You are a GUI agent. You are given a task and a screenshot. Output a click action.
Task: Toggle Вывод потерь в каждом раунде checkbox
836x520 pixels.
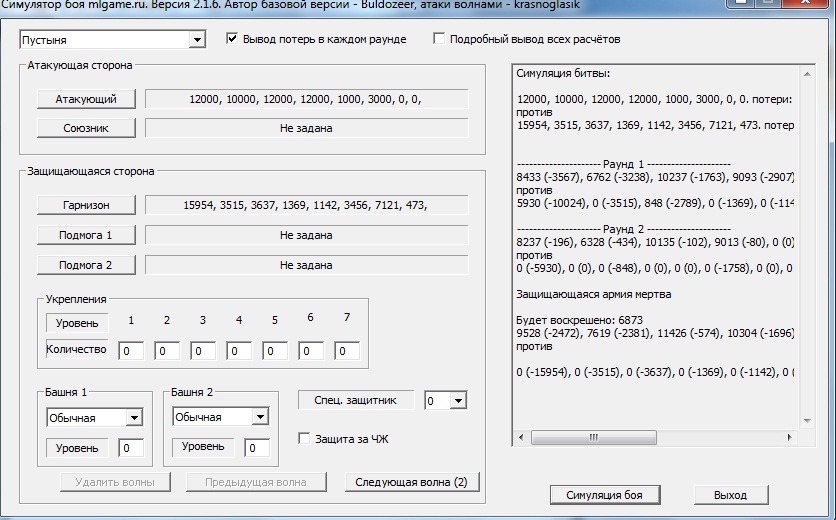[233, 40]
